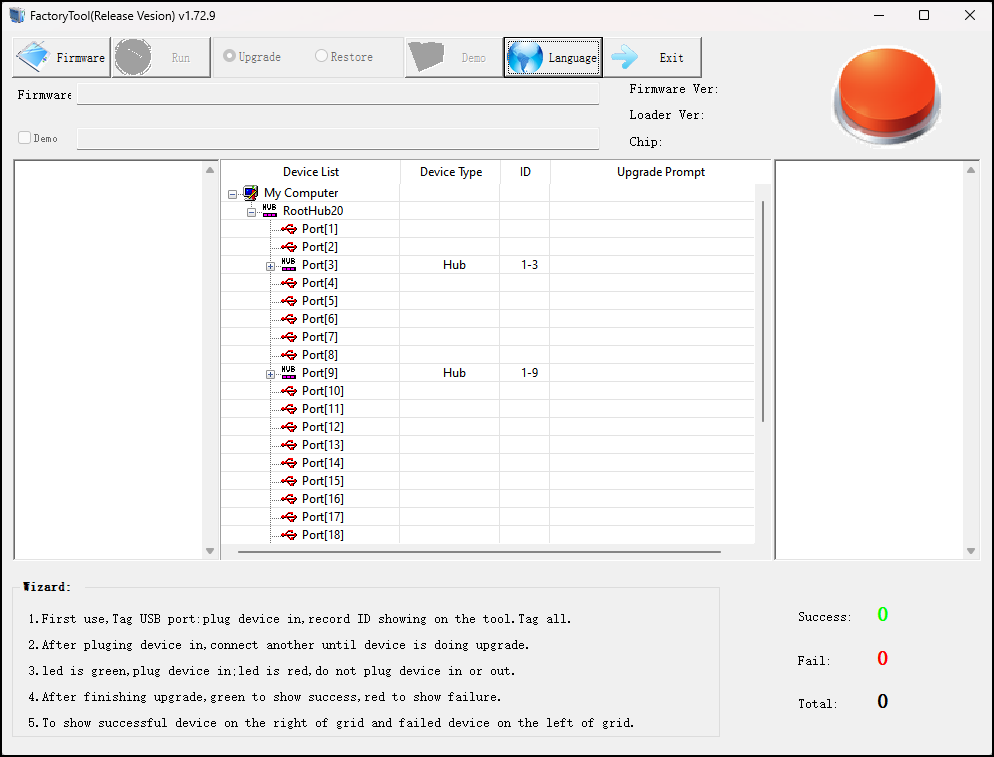Click the right success-list scroll down arrow

click(971, 551)
